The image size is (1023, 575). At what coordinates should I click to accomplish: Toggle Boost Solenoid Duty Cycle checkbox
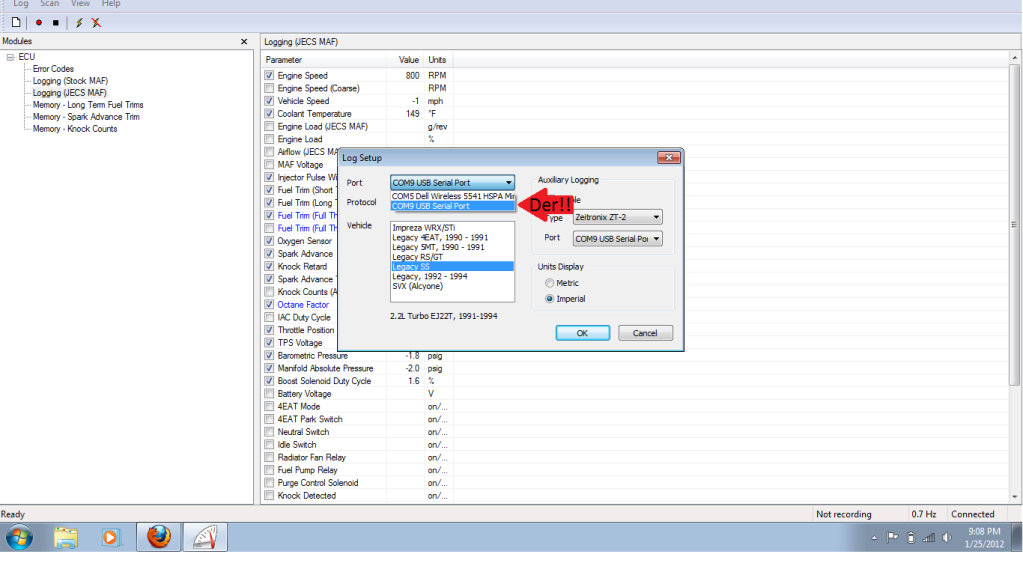tap(269, 381)
